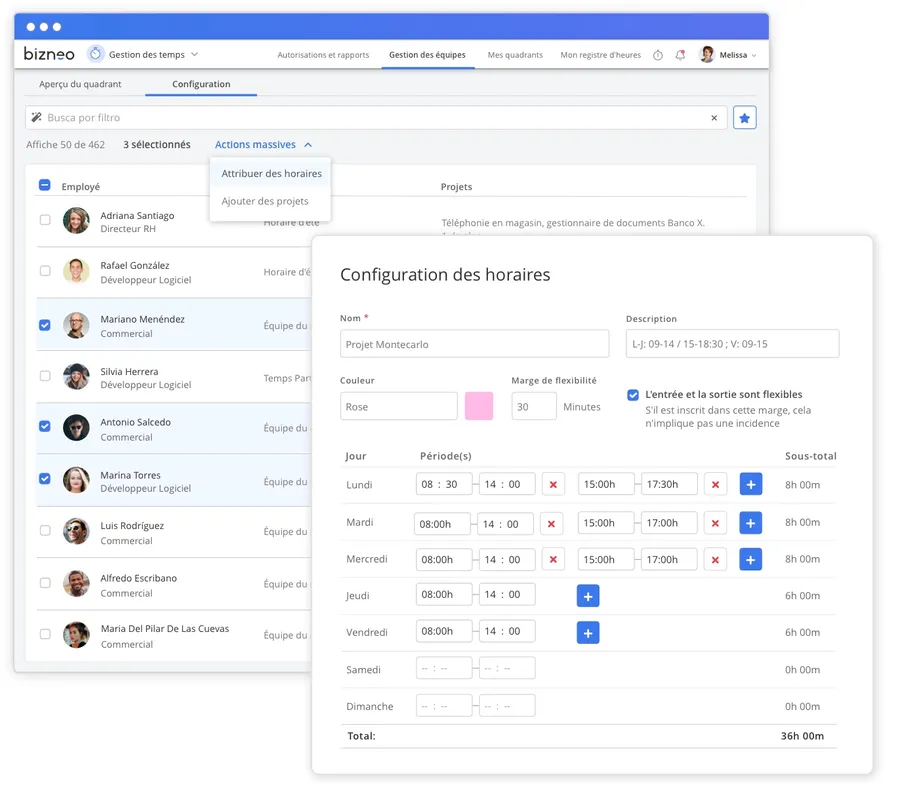Uncheck Mariano Menéndez's checkbox

click(44, 325)
